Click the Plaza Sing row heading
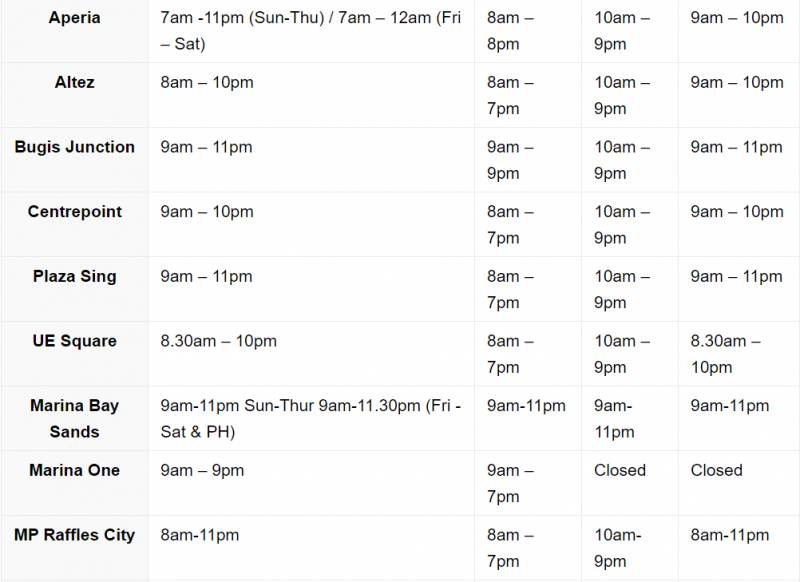Image resolution: width=800 pixels, height=582 pixels. (74, 276)
